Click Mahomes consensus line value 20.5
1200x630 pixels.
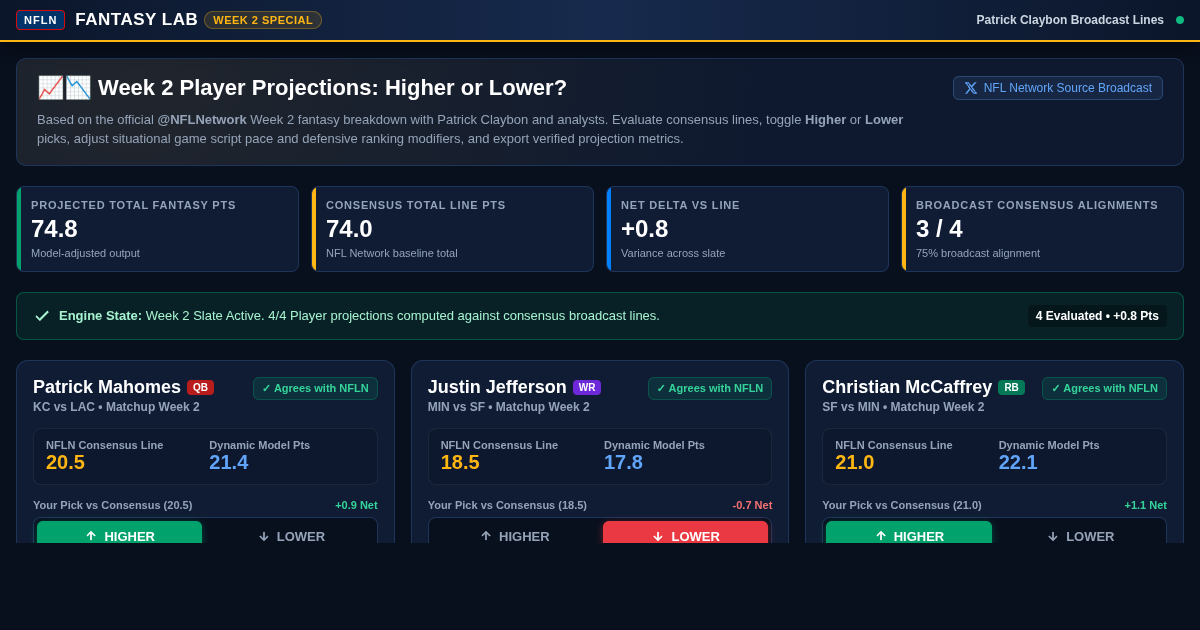click(65, 462)
